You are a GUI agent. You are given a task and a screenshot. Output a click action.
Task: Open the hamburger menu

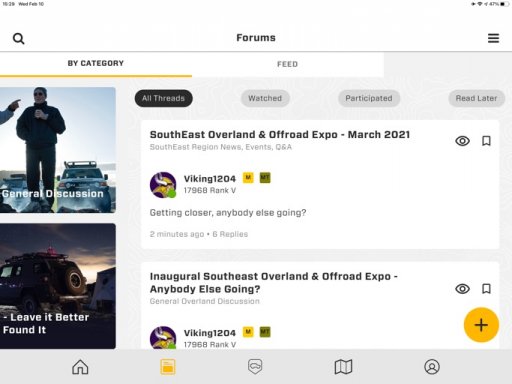click(x=493, y=38)
